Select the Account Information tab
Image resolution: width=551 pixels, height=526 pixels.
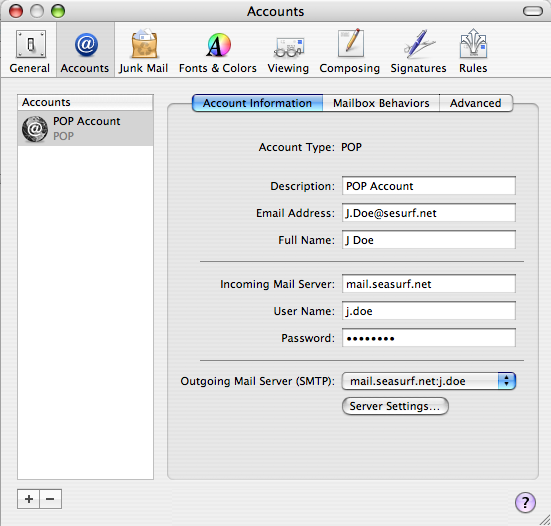(x=258, y=103)
